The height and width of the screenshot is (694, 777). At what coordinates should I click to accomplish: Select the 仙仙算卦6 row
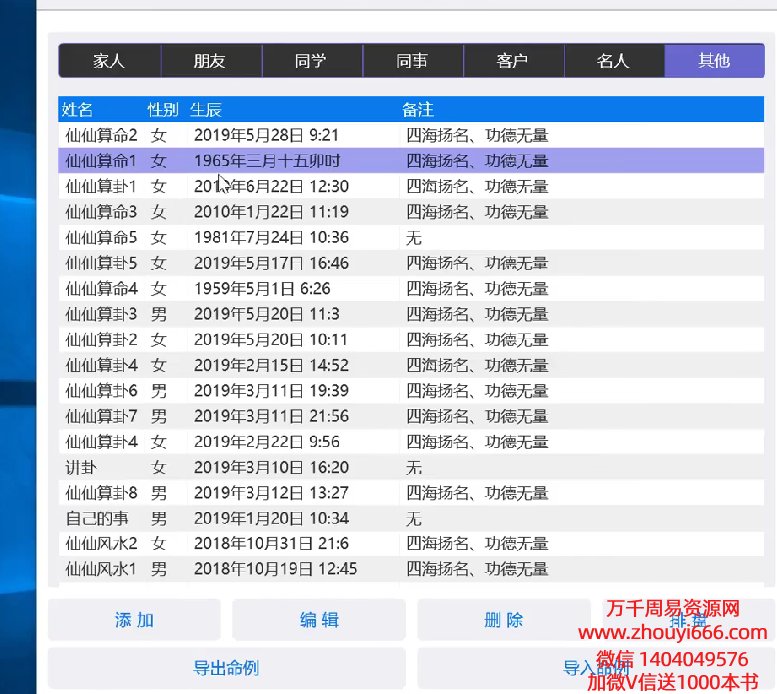(x=101, y=390)
